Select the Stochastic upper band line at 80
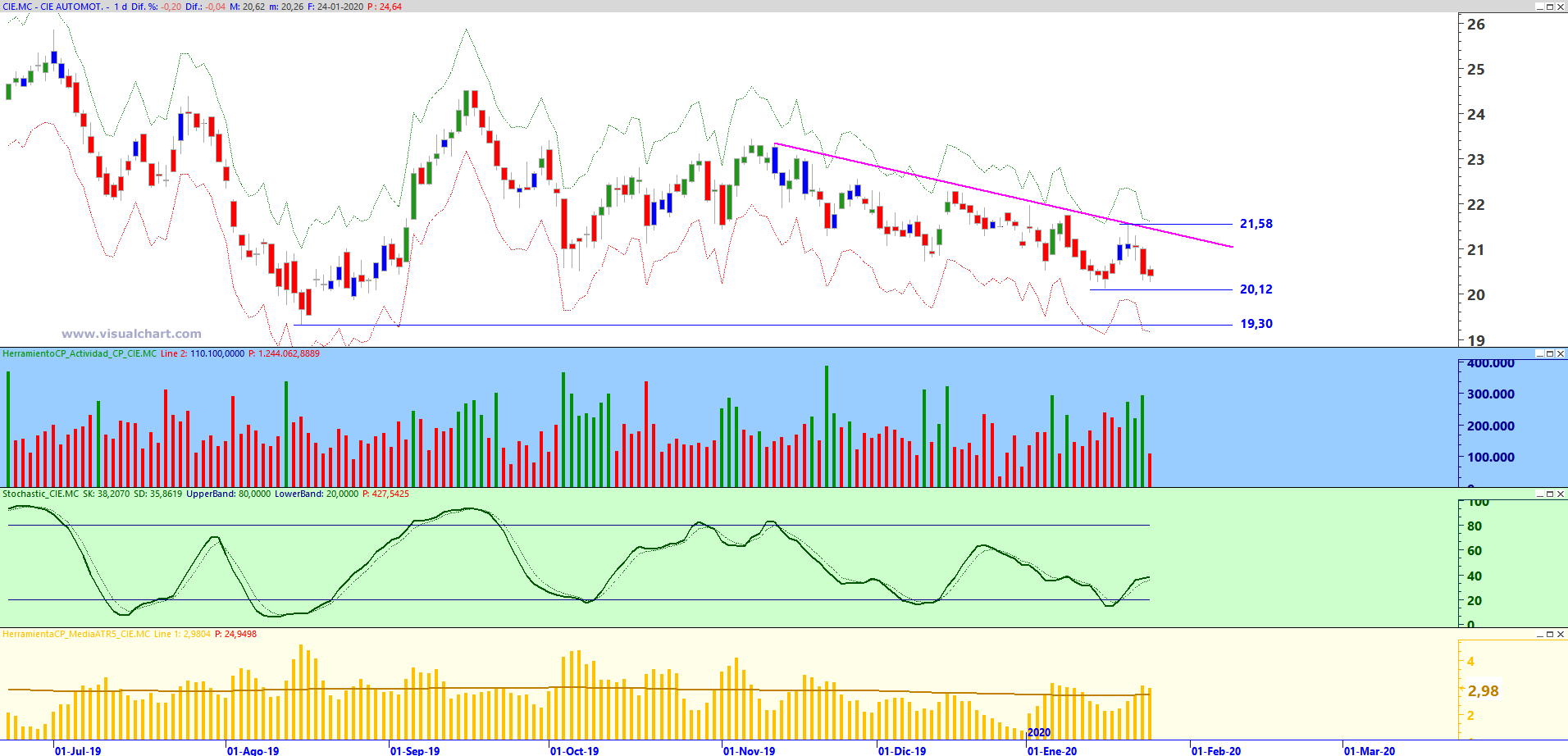Screen dimensions: 1568x756 point(579,525)
